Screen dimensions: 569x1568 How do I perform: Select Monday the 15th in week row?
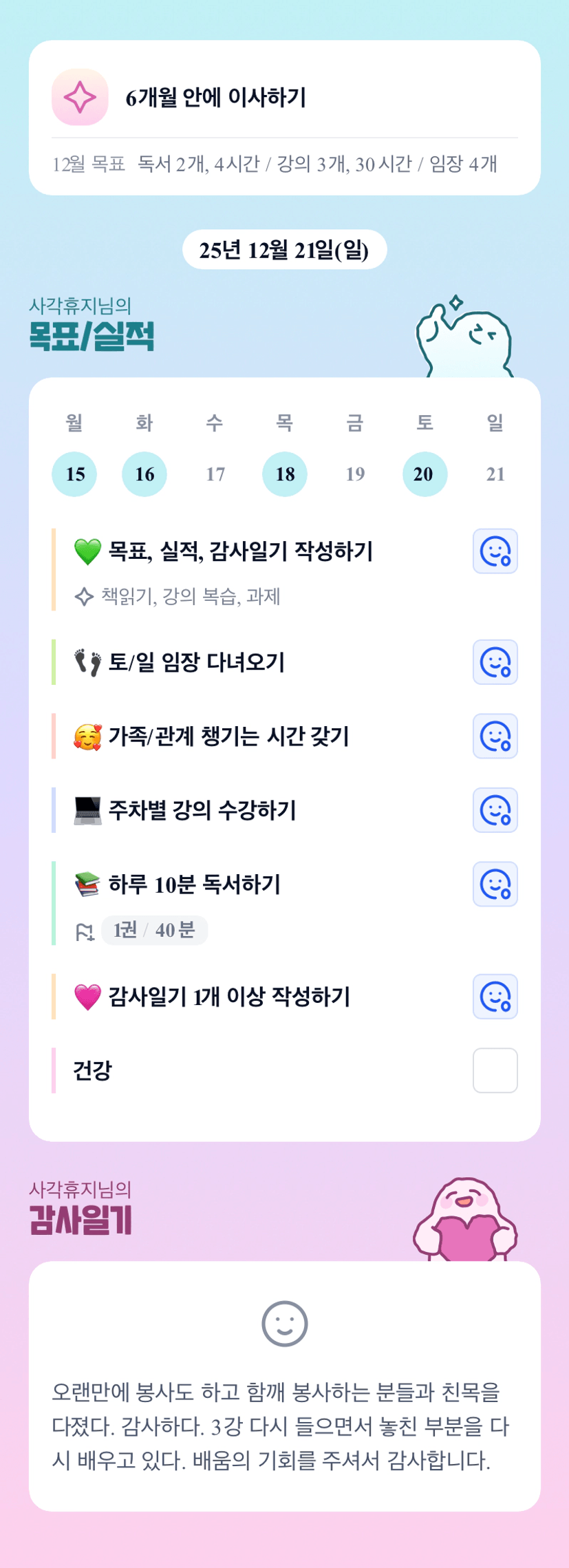tap(74, 474)
